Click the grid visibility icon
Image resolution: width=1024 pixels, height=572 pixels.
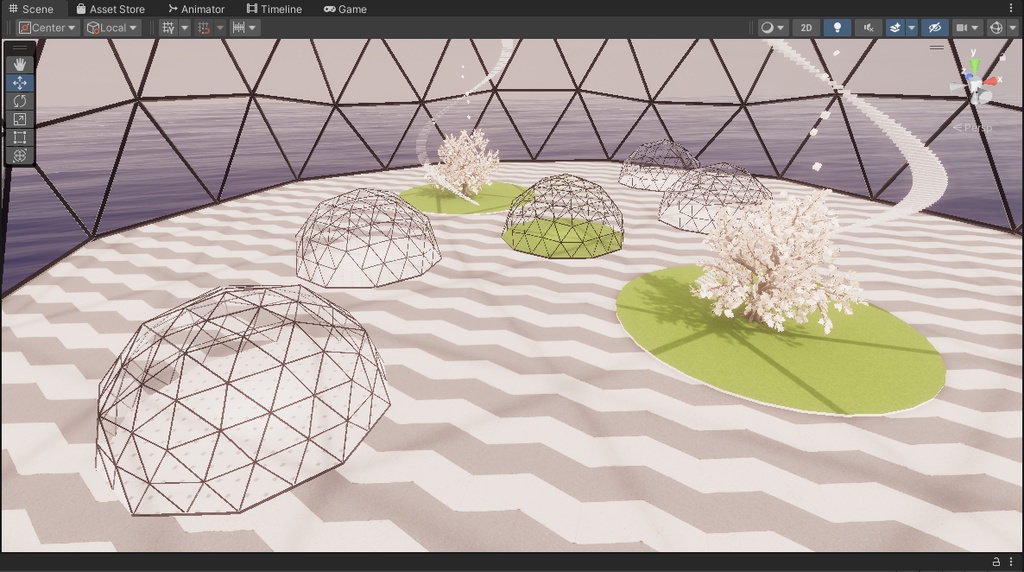click(168, 27)
